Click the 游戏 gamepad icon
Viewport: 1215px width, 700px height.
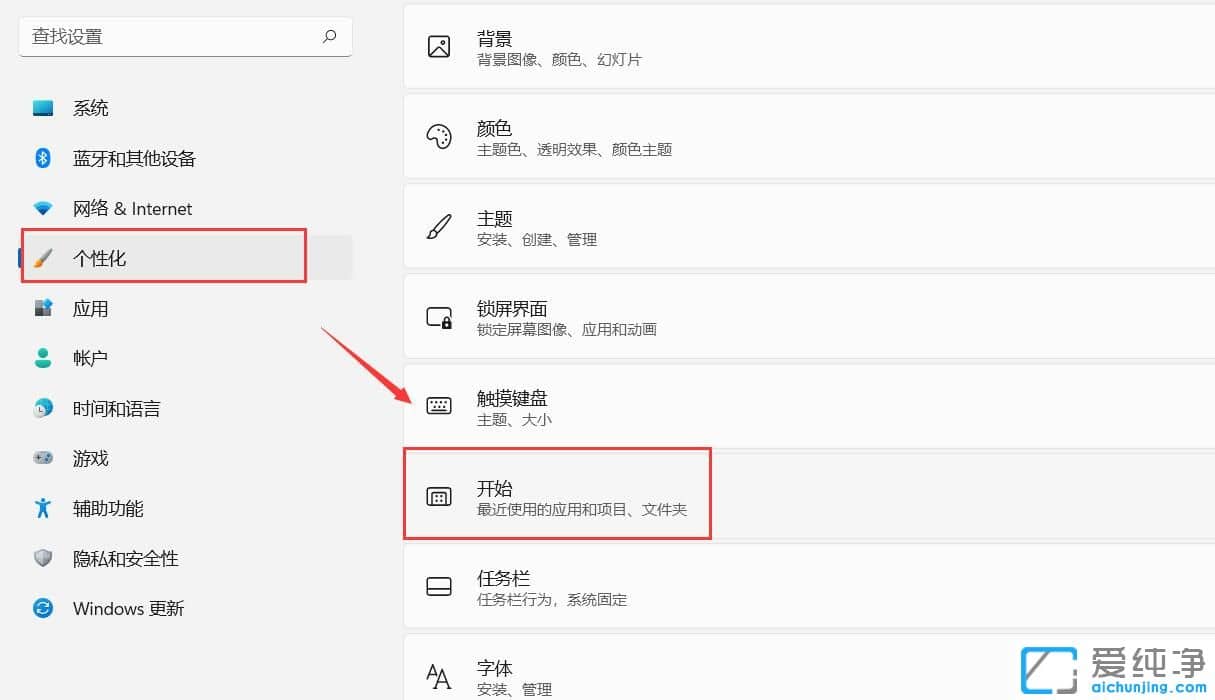coord(43,458)
